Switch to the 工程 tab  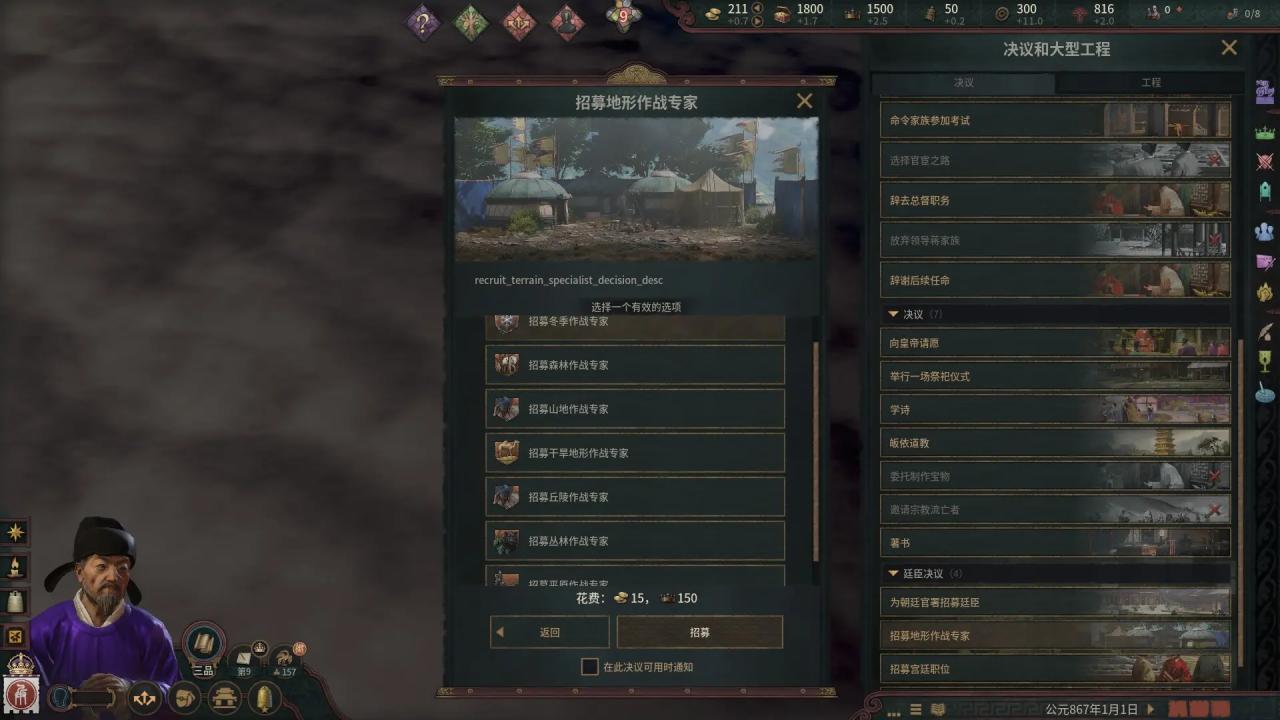(x=1150, y=82)
